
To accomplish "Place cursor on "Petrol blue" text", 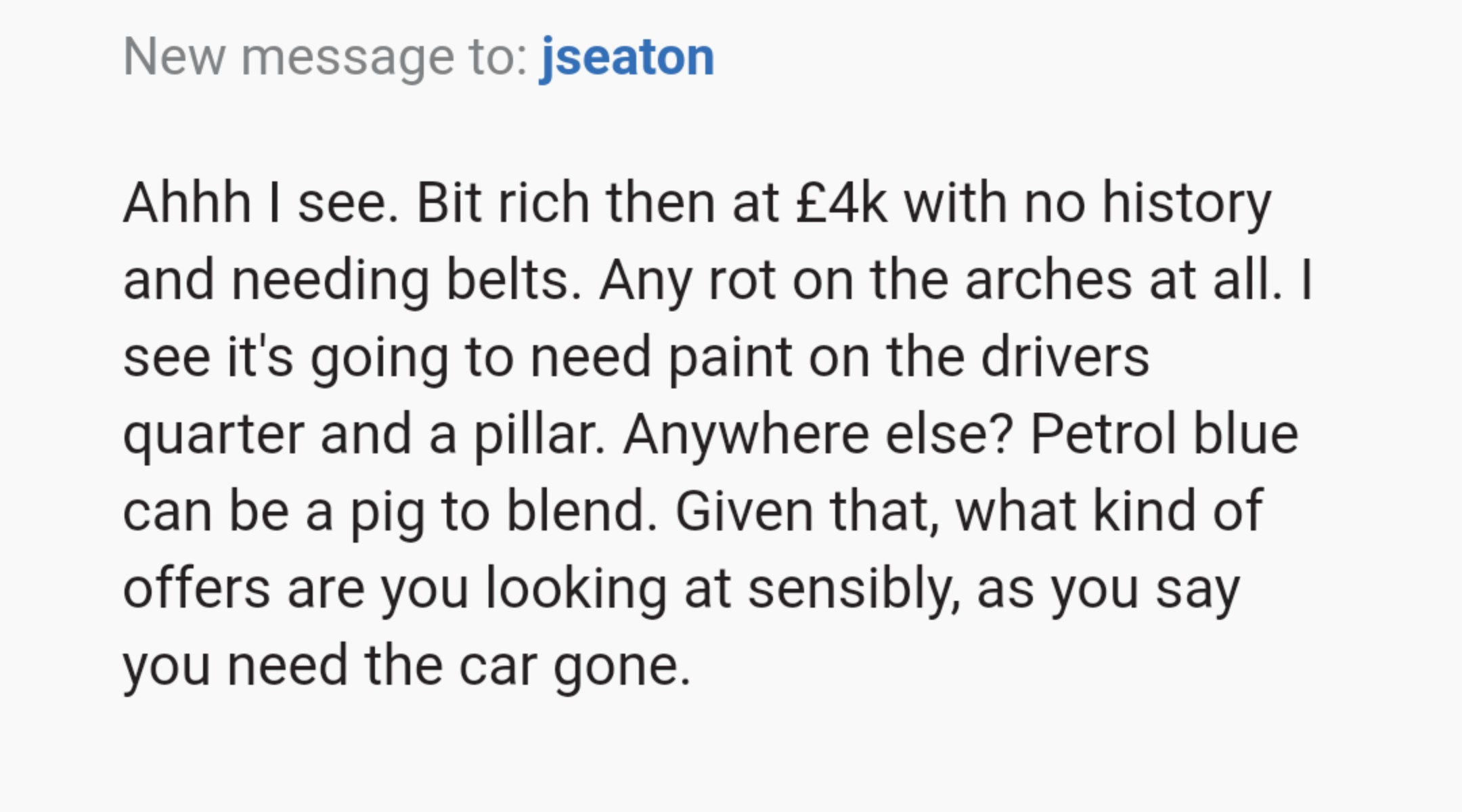I will 1163,434.
